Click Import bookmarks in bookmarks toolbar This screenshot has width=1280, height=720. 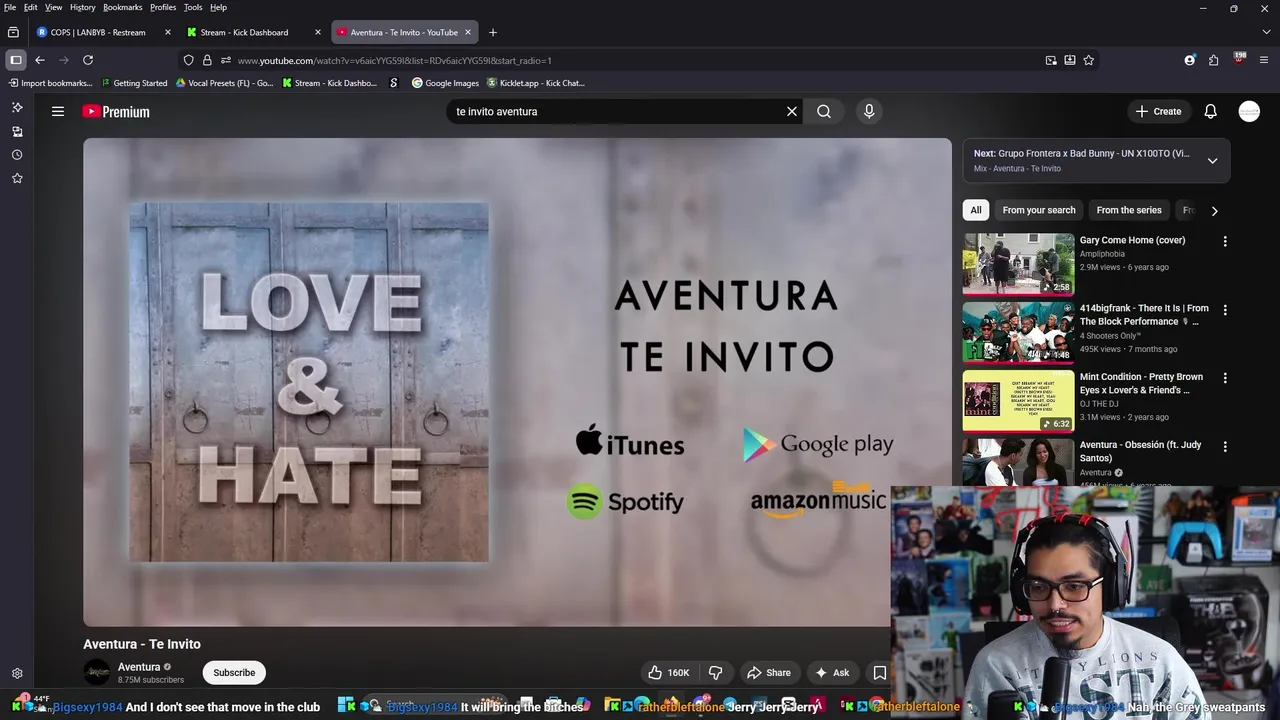pyautogui.click(x=49, y=83)
